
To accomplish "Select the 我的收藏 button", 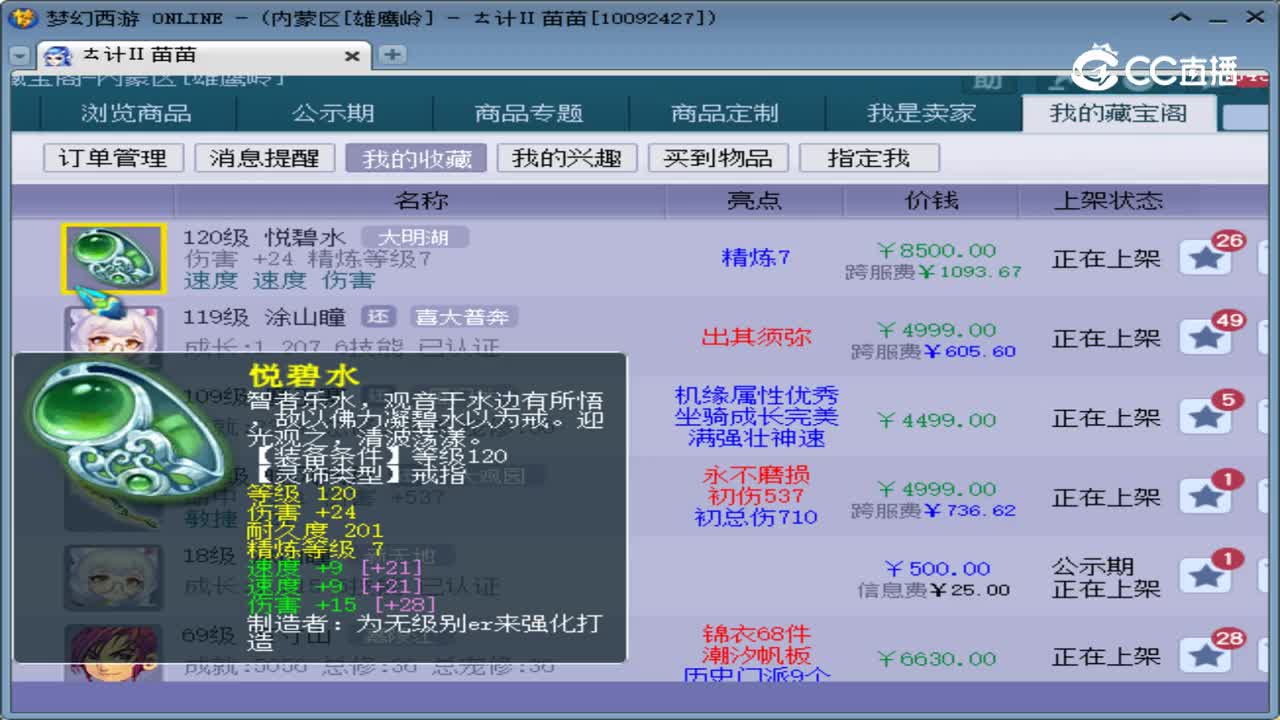I will pos(416,158).
